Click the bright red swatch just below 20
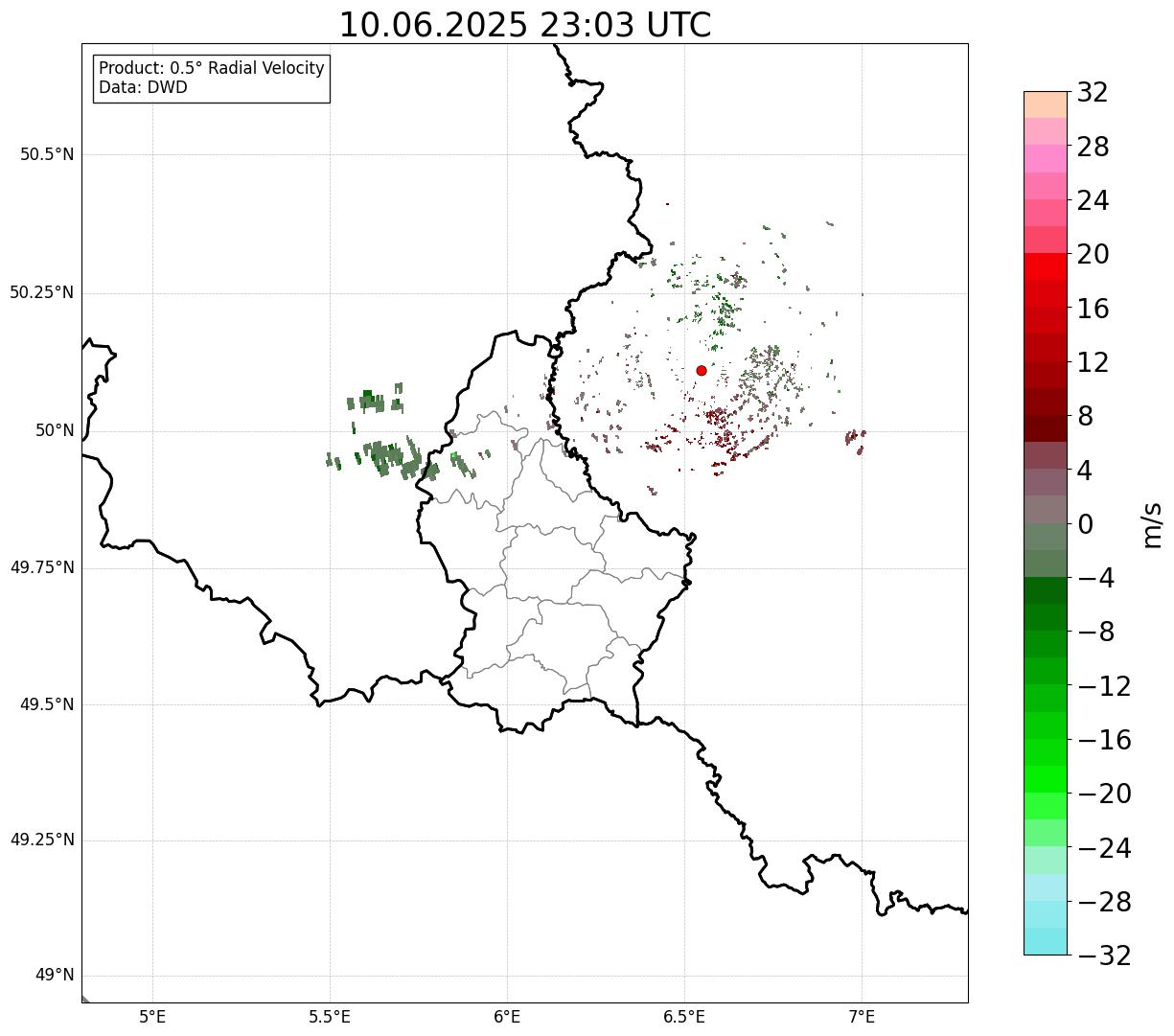 [1045, 267]
